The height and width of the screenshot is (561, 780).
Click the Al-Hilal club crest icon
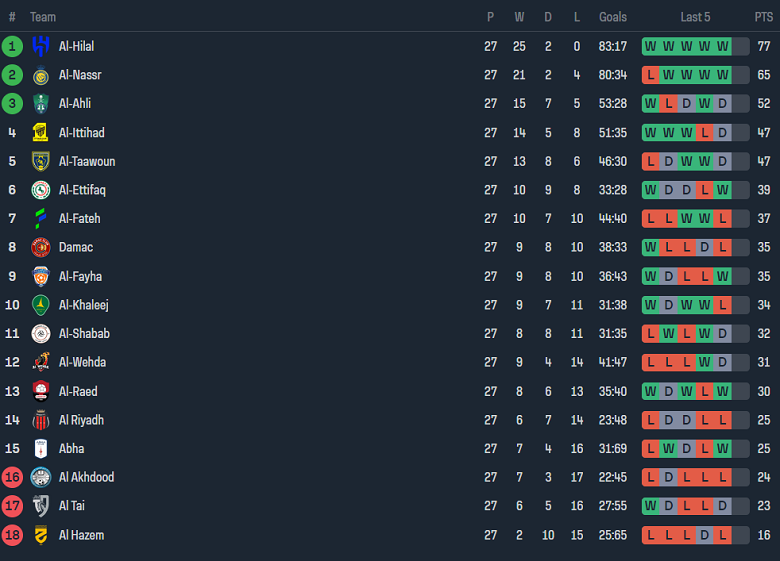(x=41, y=46)
